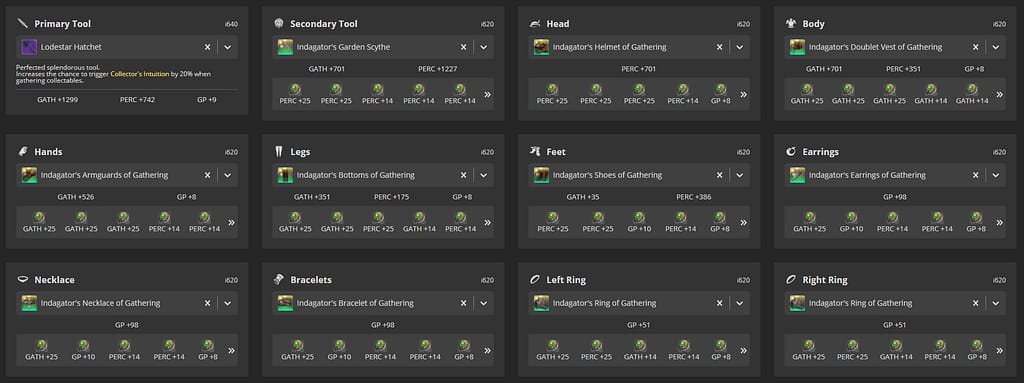
Task: Remove the Indagator's Bracelet of Gathering
Action: pyautogui.click(x=463, y=303)
